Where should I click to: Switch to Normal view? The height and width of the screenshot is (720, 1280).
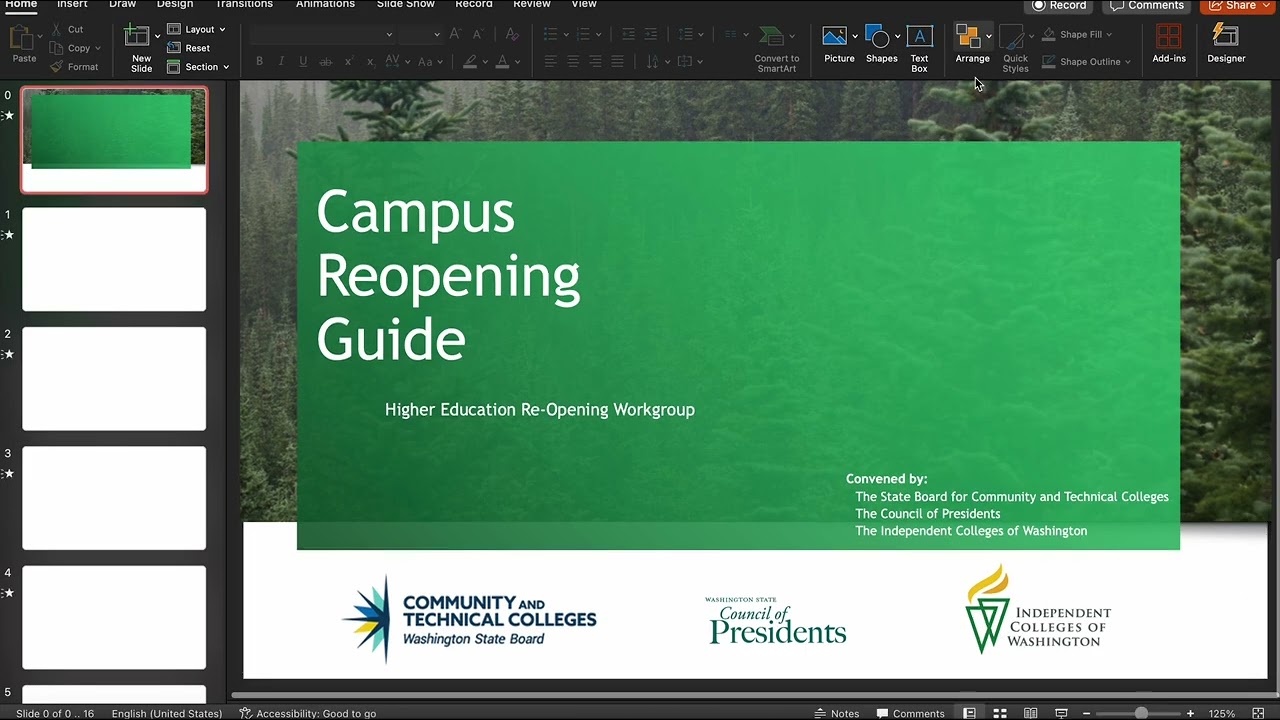969,713
